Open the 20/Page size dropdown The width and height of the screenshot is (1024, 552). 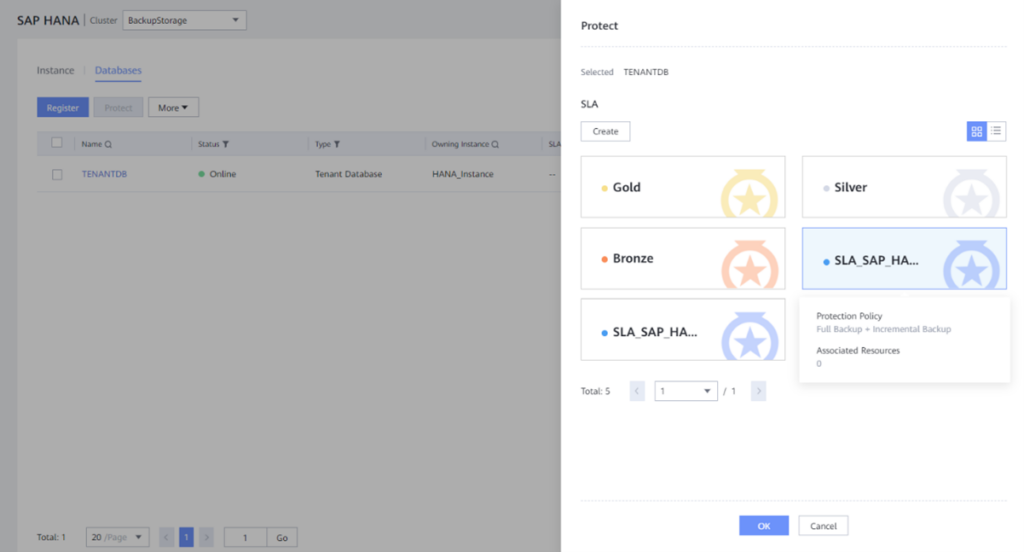click(x=117, y=537)
